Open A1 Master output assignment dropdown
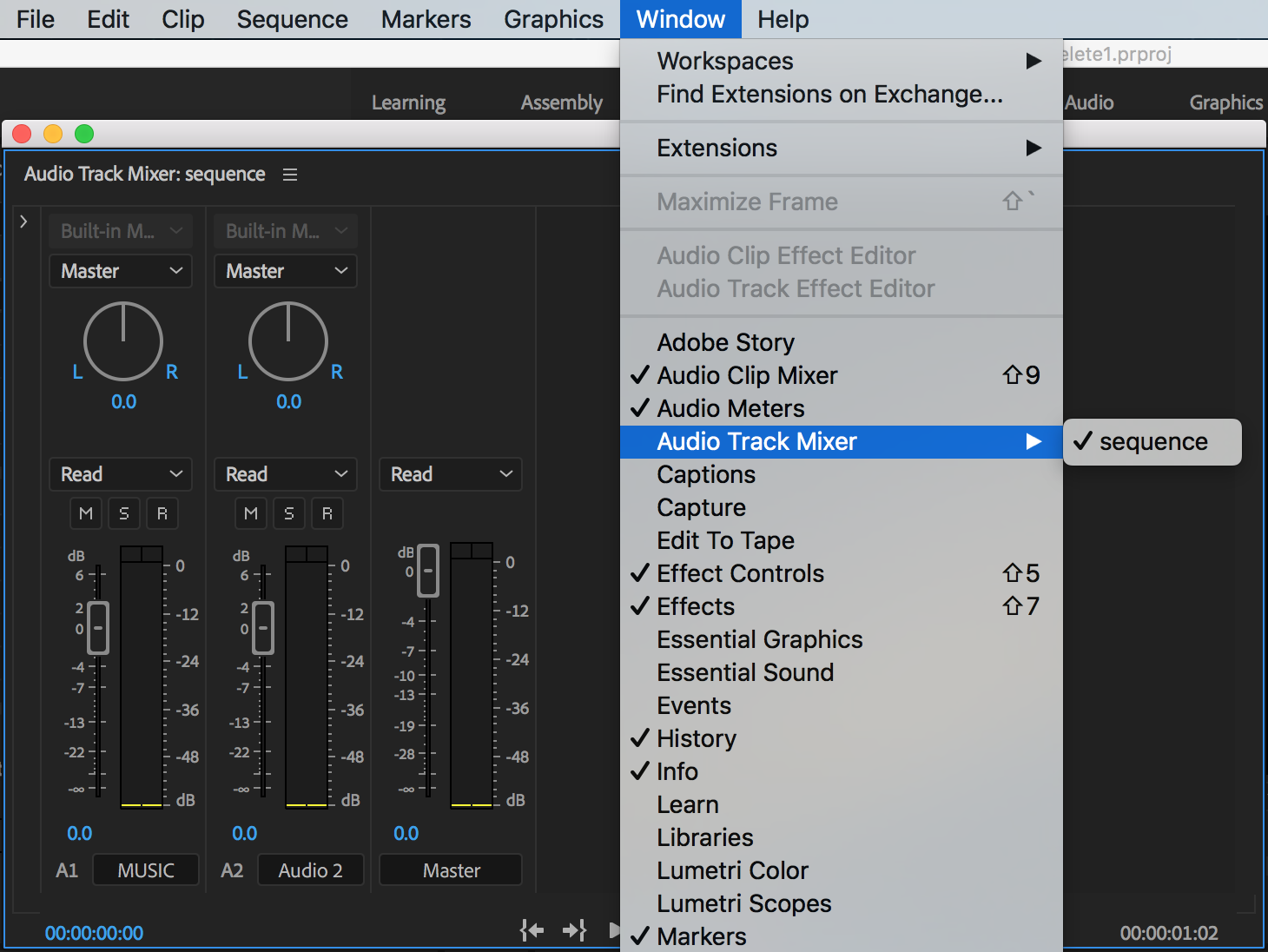Screen dimensions: 1268x952 (121, 271)
